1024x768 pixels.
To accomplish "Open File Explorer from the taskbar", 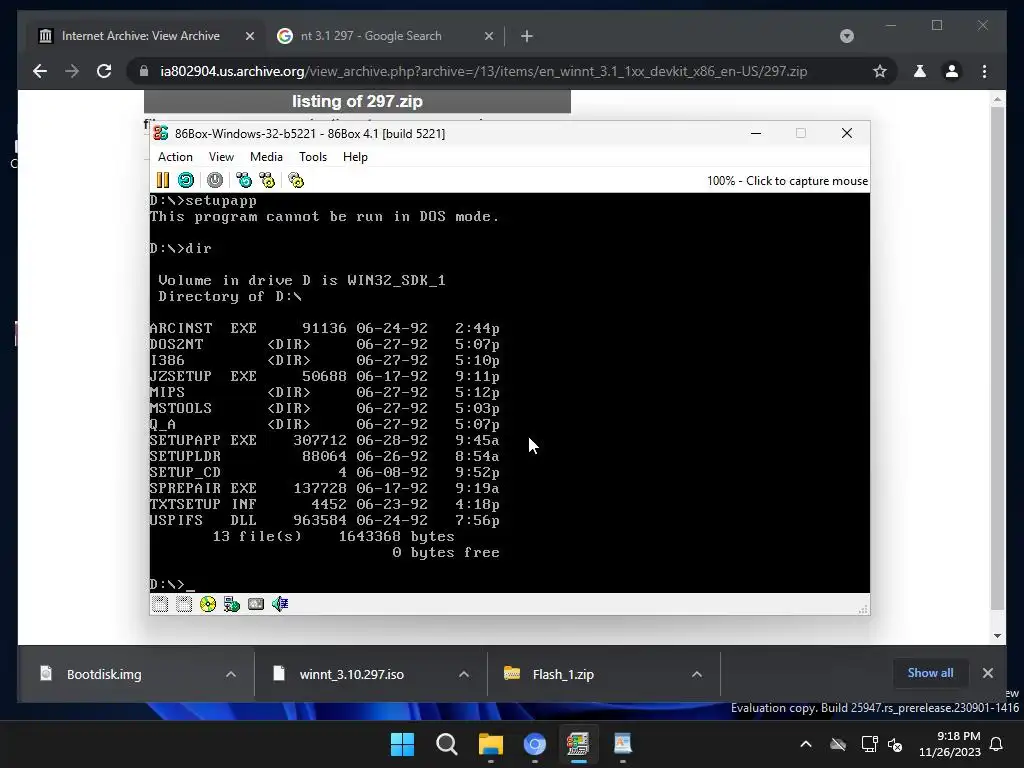I will [490, 744].
